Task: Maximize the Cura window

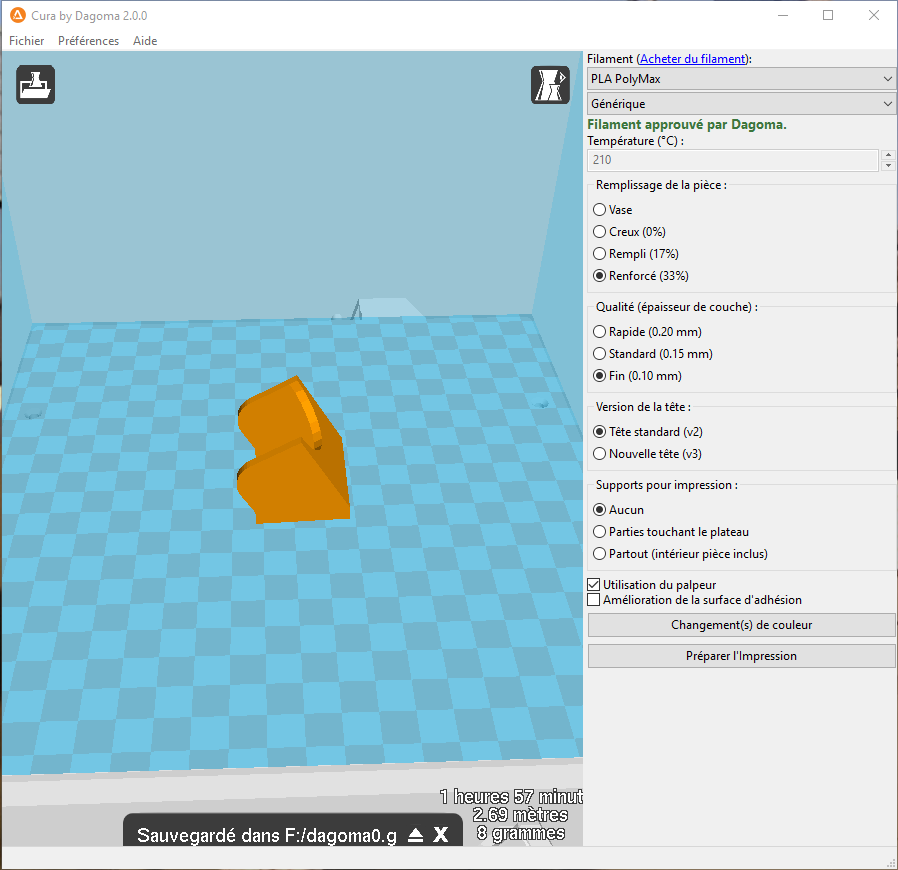Action: 828,15
